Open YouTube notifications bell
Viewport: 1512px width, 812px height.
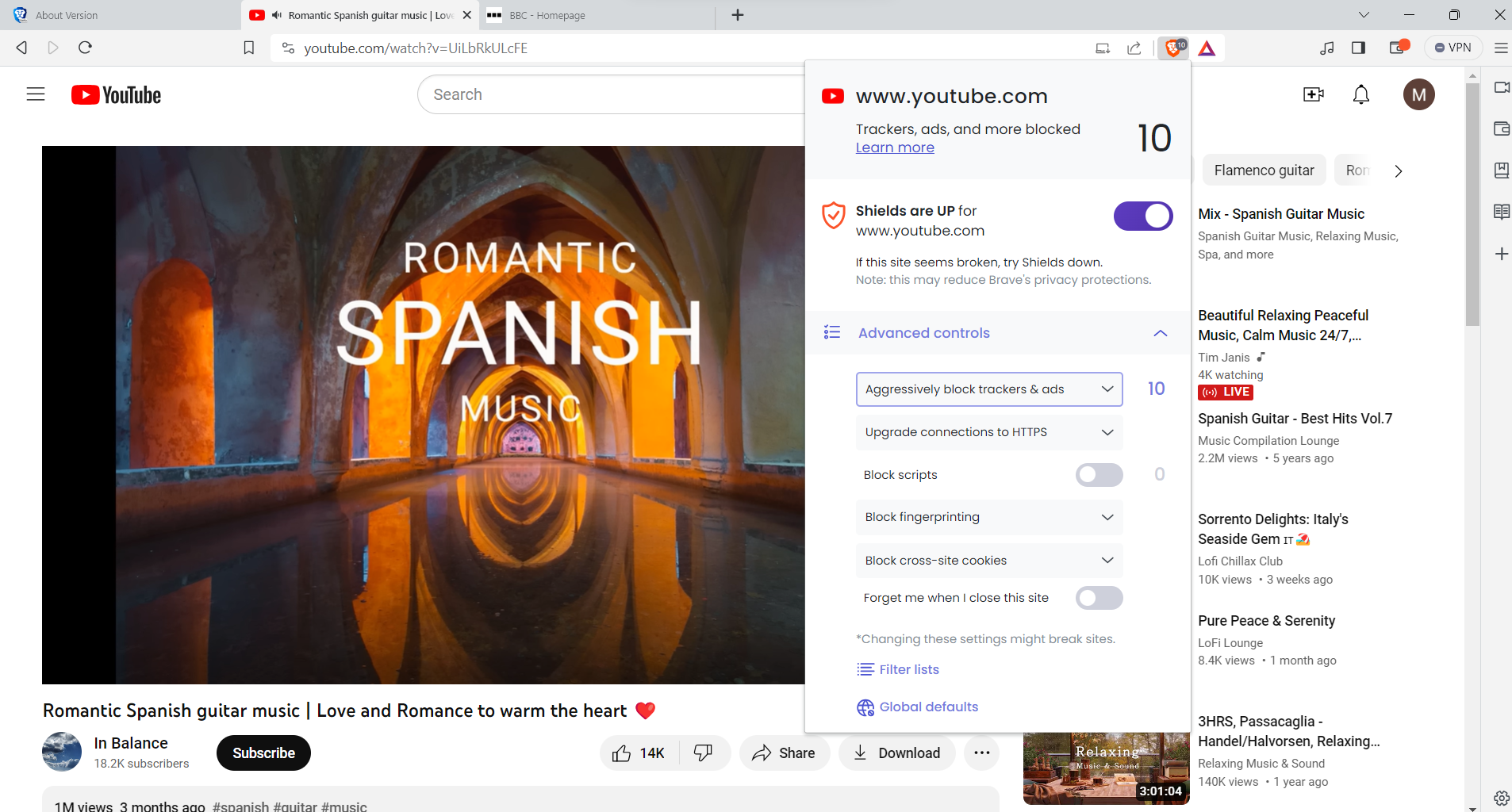1360,94
